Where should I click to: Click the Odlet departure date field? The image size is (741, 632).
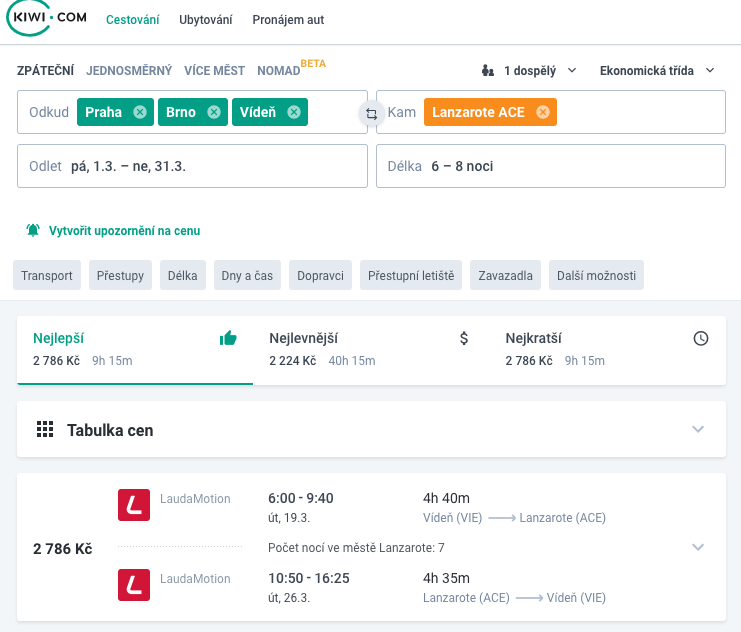pyautogui.click(x=192, y=166)
